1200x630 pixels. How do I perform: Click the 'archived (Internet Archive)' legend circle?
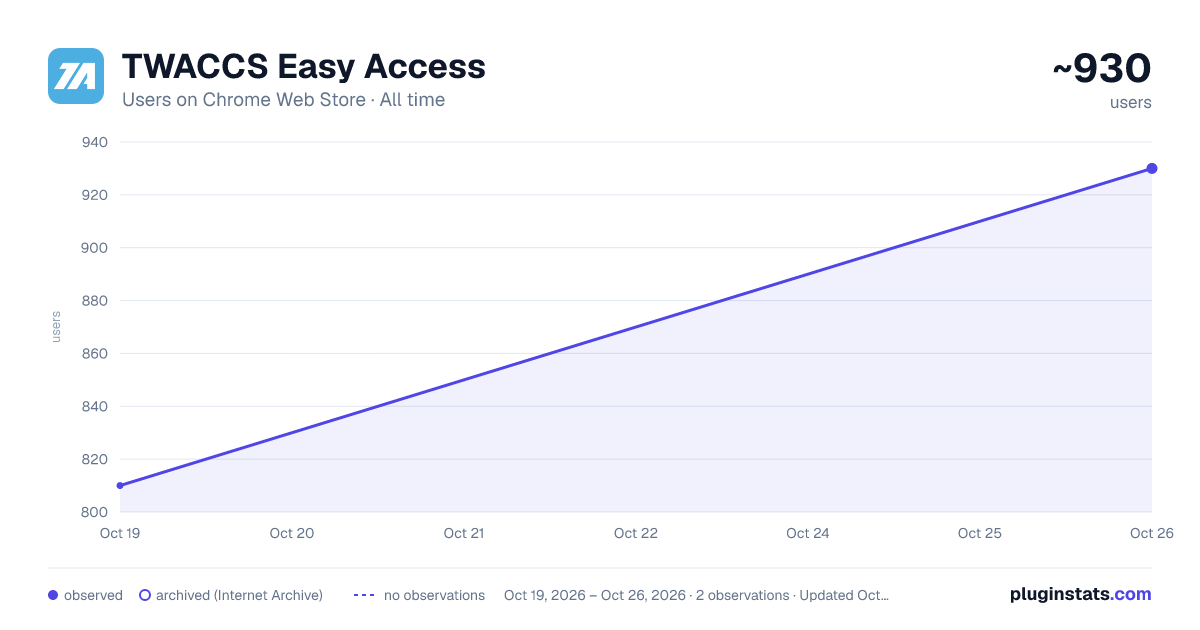pyautogui.click(x=144, y=595)
